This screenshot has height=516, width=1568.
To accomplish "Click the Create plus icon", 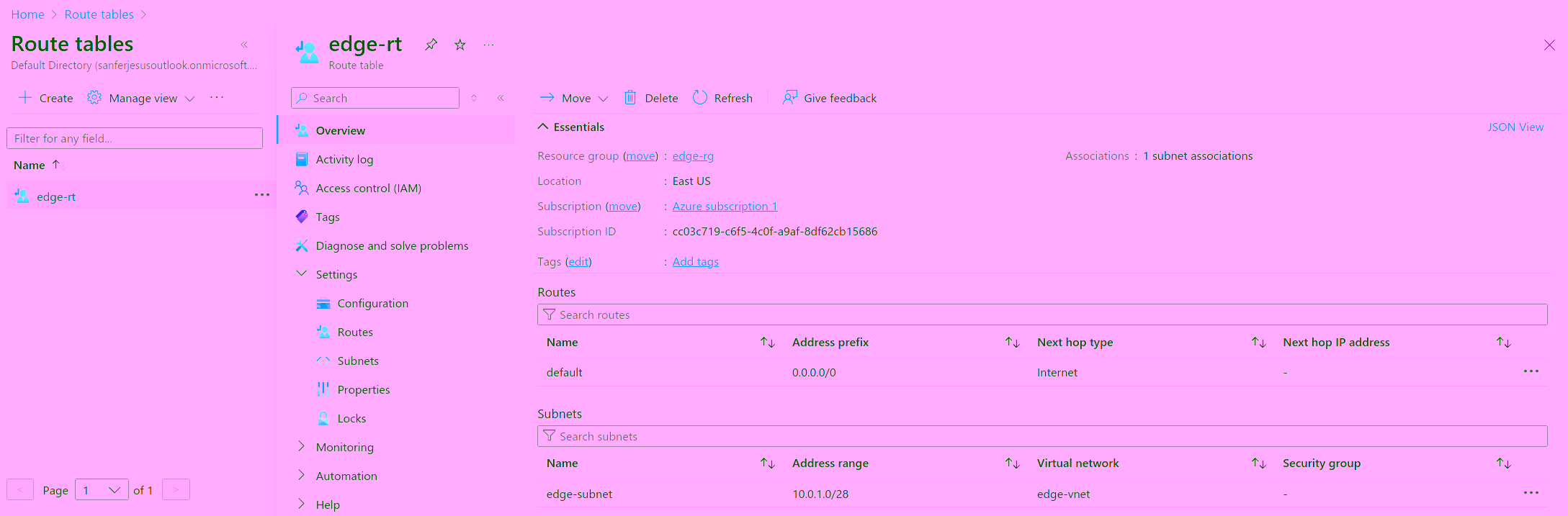I will click(25, 98).
